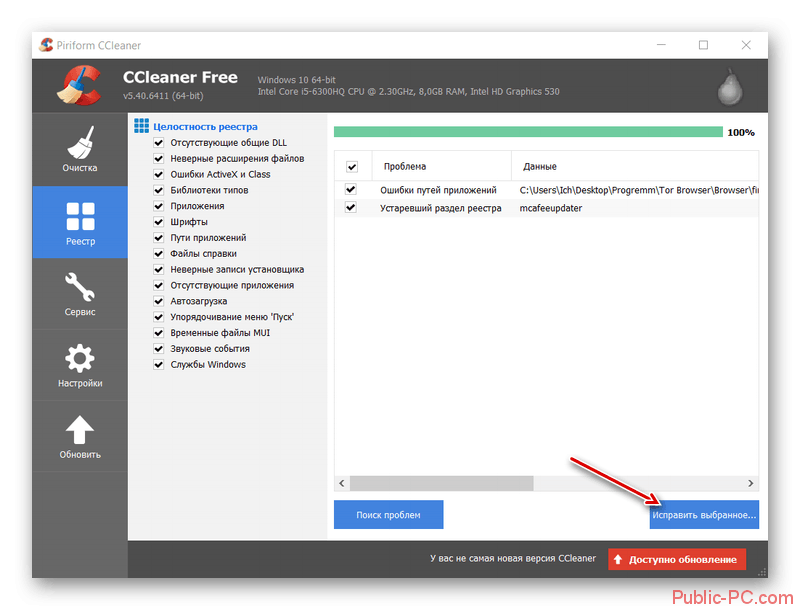Image resolution: width=800 pixels, height=610 pixels.
Task: Toggle Пути приложений checkbox
Action: pyautogui.click(x=159, y=238)
